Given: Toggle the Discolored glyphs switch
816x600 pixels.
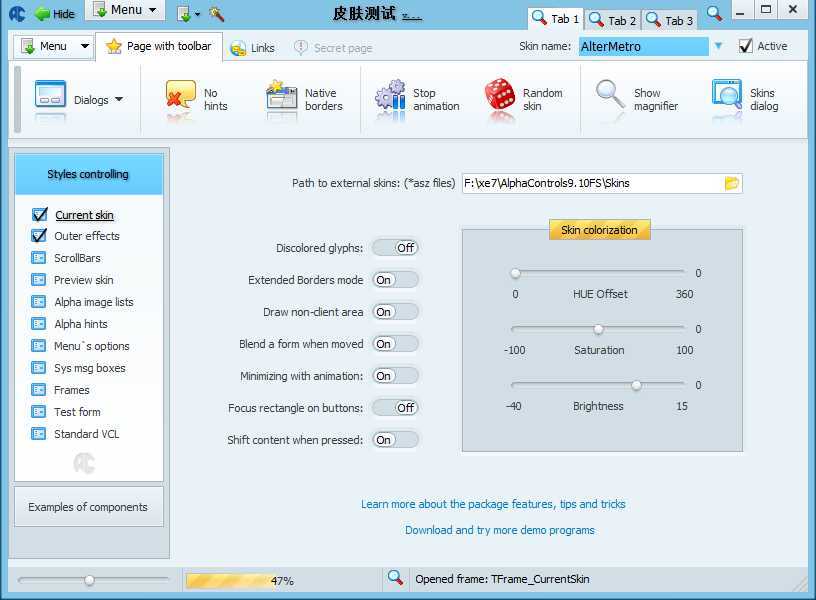Looking at the screenshot, I should pos(395,248).
